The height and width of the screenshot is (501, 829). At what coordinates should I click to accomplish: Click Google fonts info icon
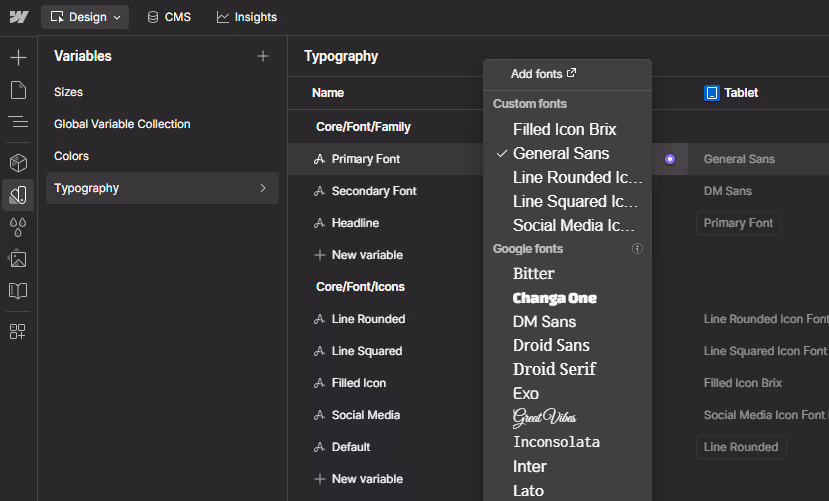coord(637,248)
